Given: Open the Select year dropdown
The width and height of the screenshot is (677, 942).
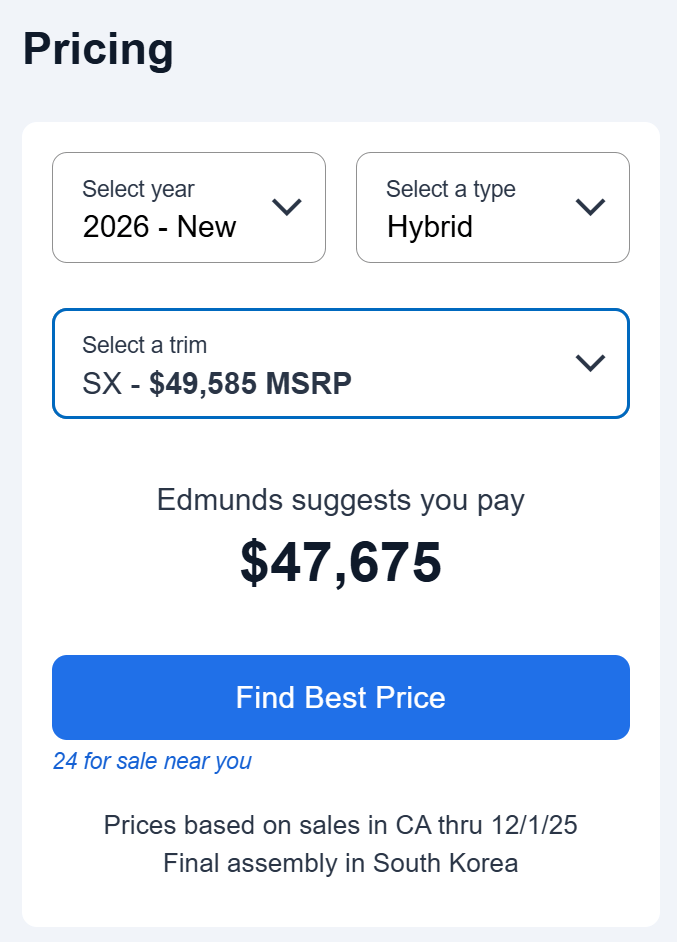Looking at the screenshot, I should click(x=188, y=208).
